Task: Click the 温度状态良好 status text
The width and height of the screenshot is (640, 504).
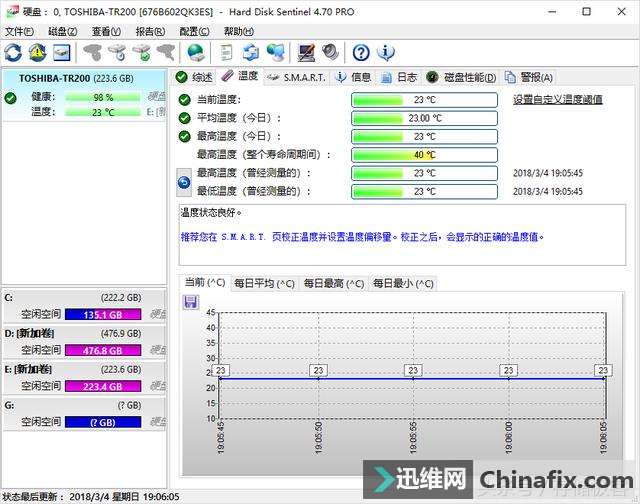Action: [211, 212]
